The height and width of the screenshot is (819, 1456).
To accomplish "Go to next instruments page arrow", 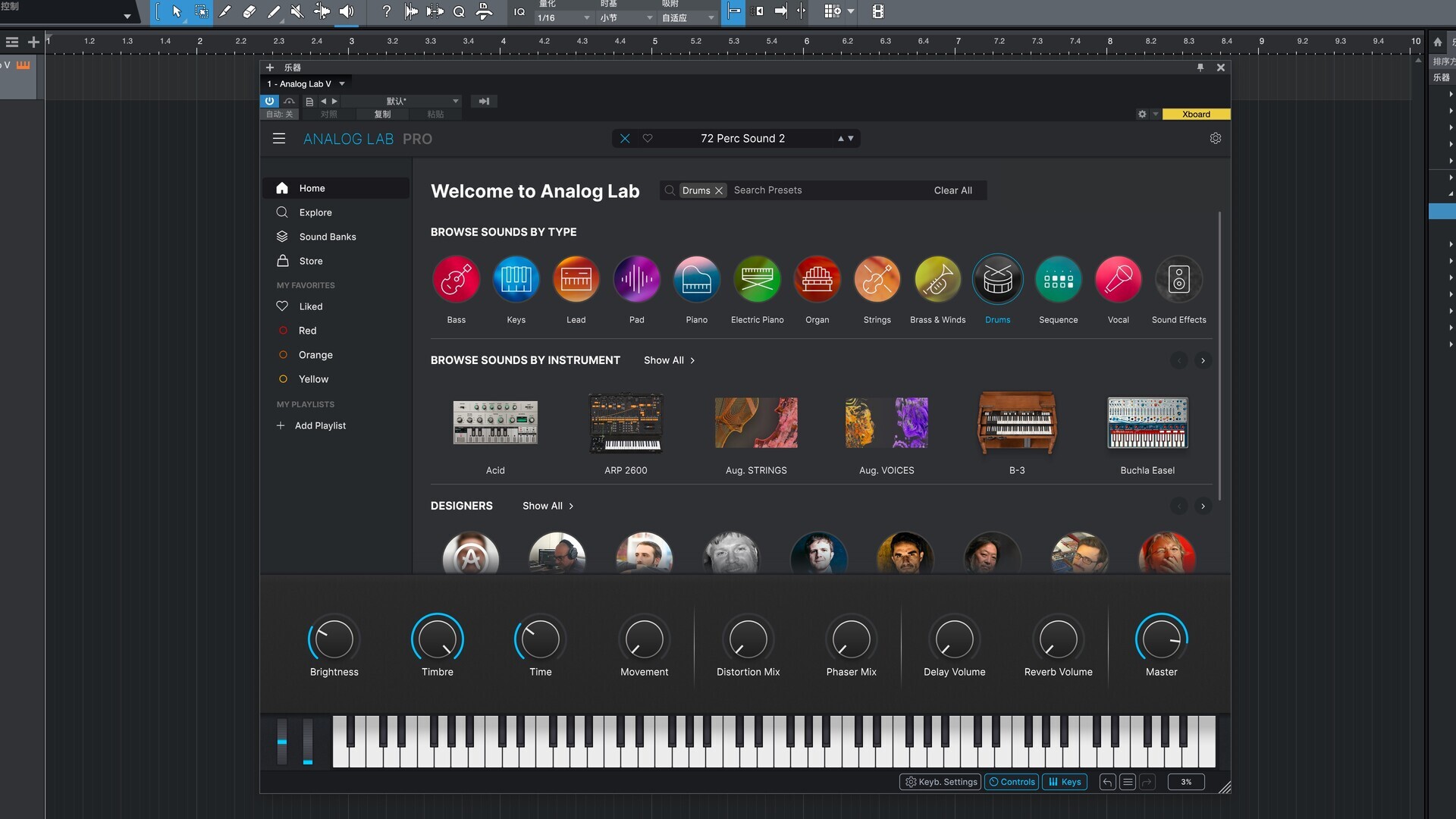I will click(1203, 360).
